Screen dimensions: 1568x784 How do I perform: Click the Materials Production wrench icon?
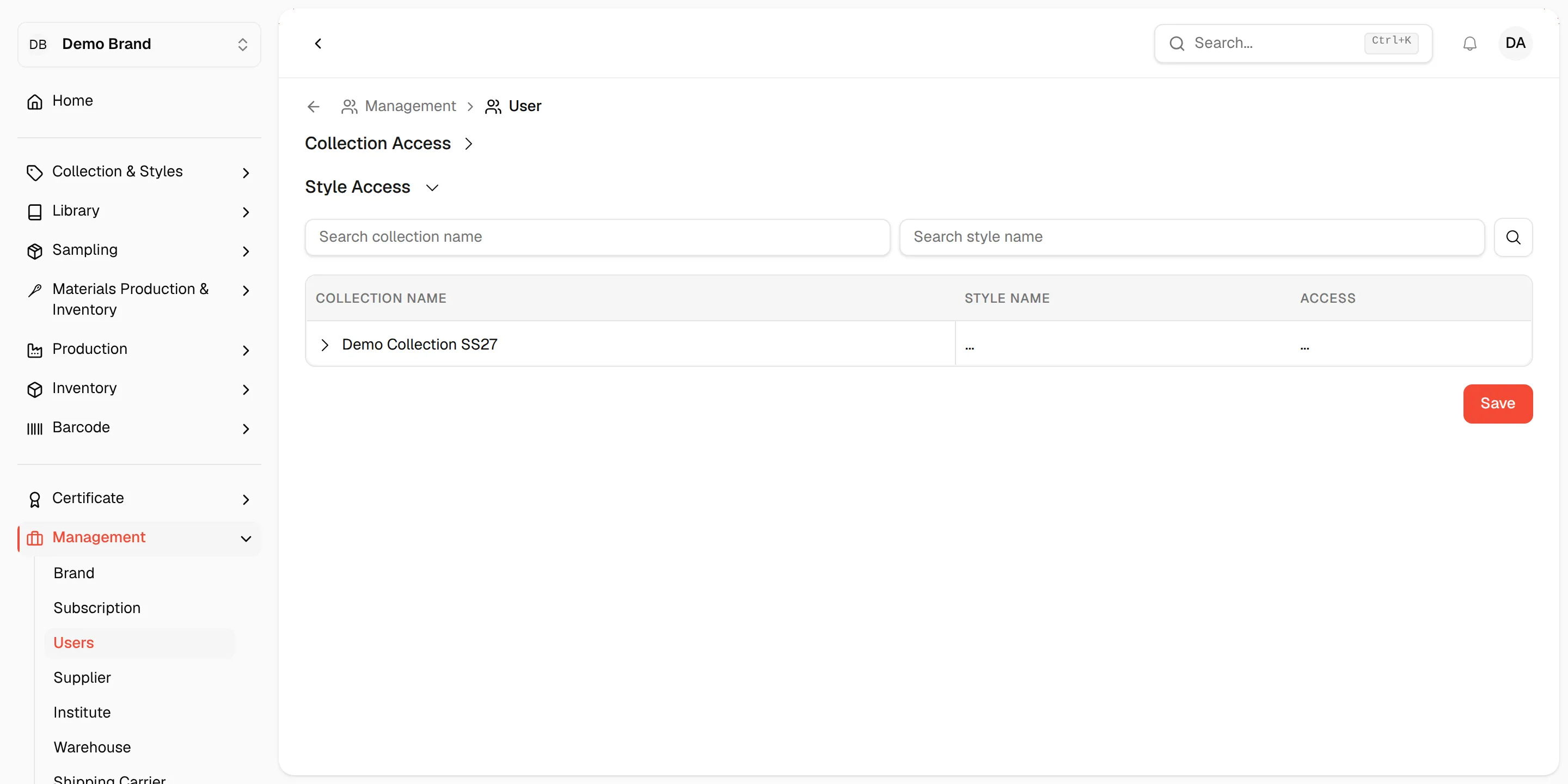click(x=35, y=290)
